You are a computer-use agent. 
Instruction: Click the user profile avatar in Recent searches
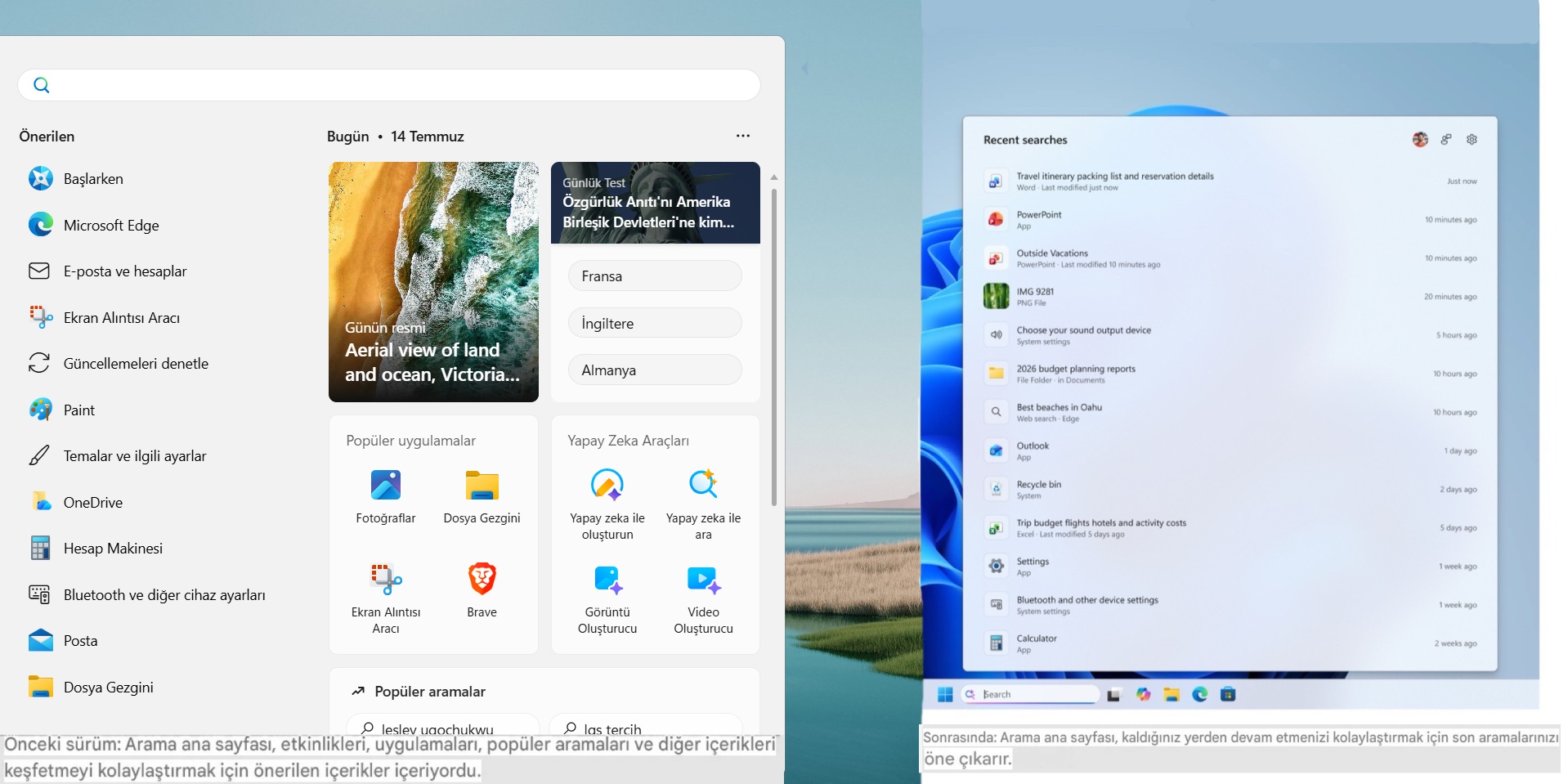tap(1420, 139)
